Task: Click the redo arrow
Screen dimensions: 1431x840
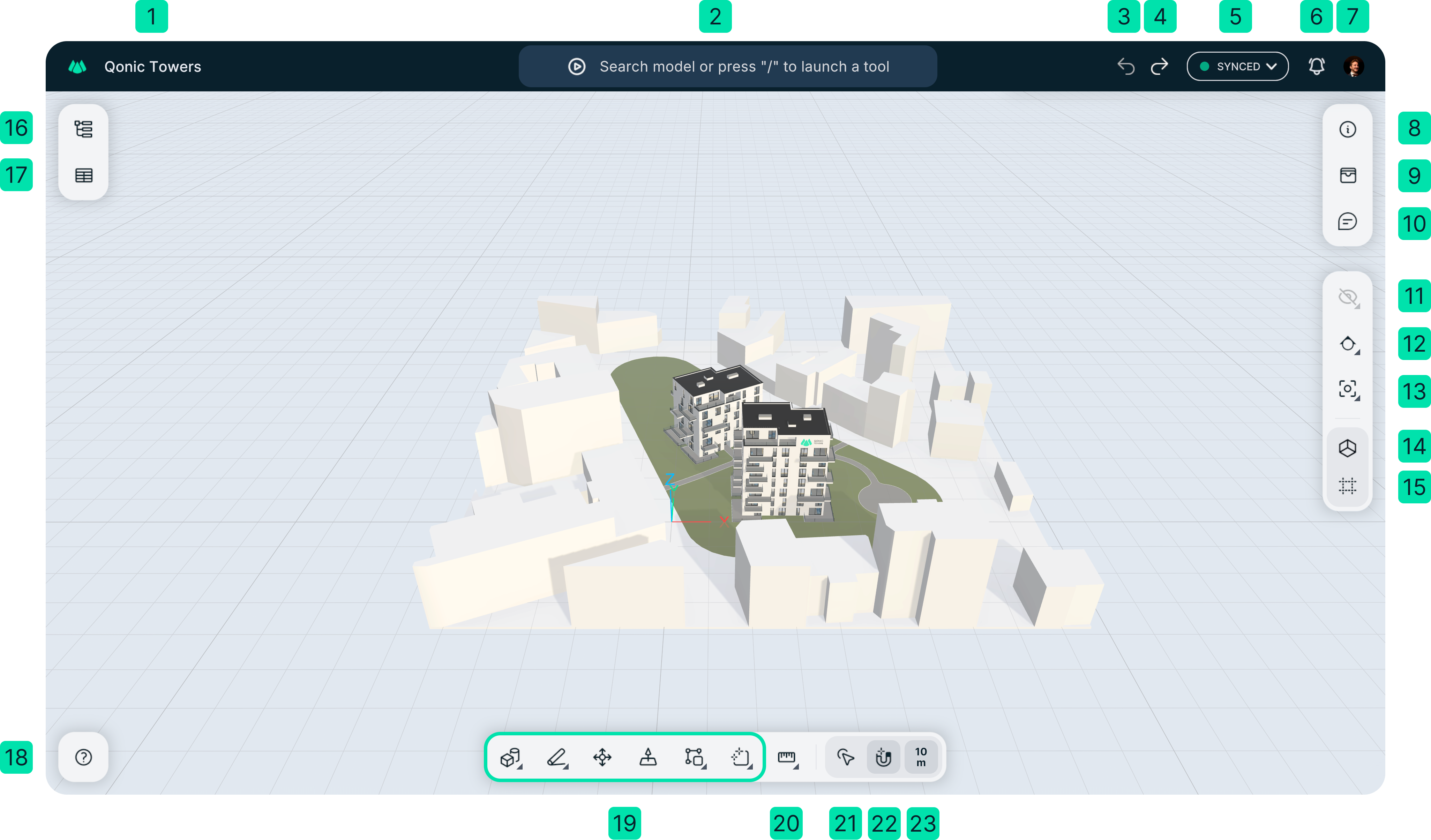Action: click(x=1159, y=66)
